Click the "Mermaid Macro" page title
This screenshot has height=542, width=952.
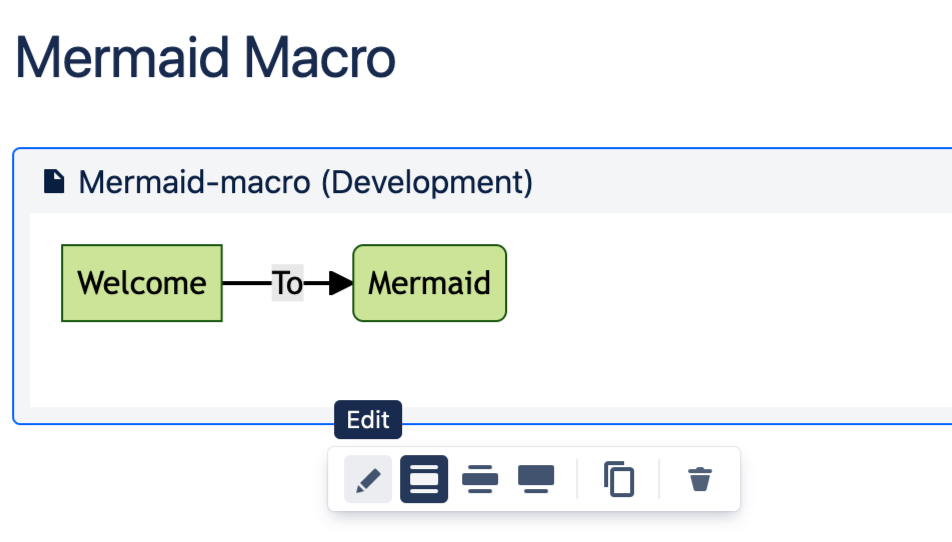205,58
